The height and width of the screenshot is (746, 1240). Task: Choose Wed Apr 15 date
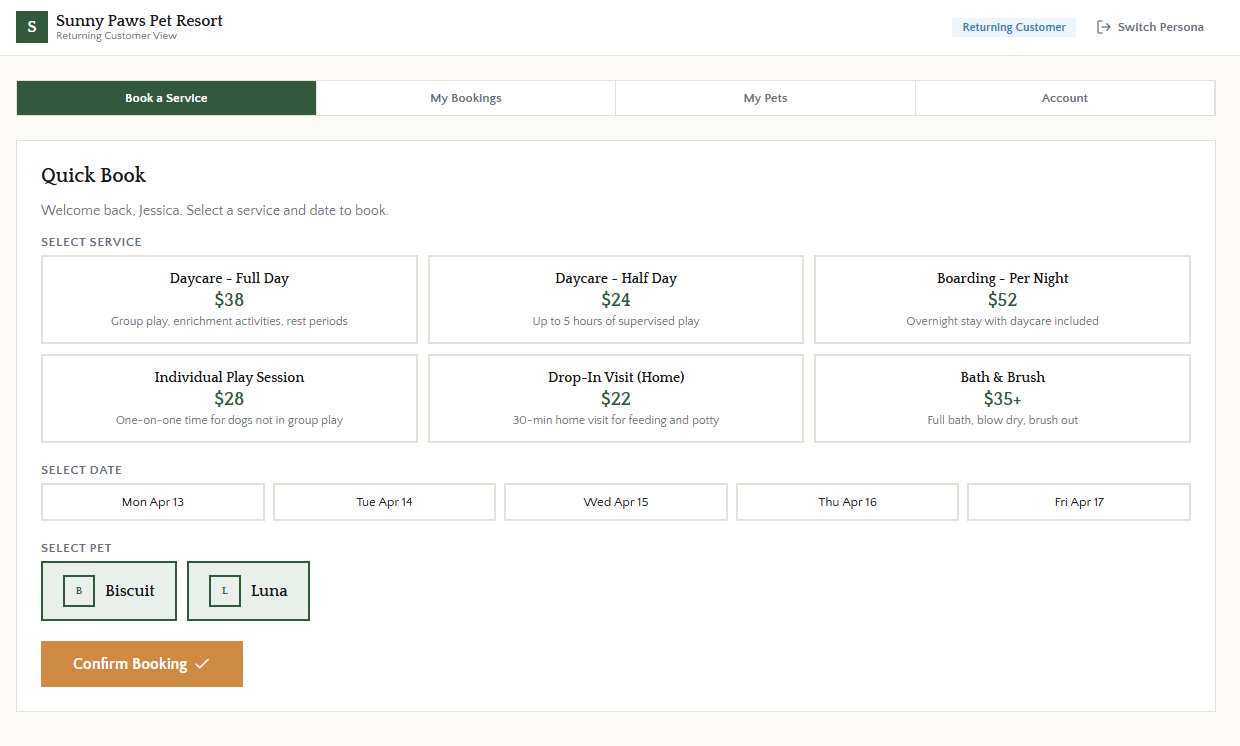pyautogui.click(x=616, y=502)
